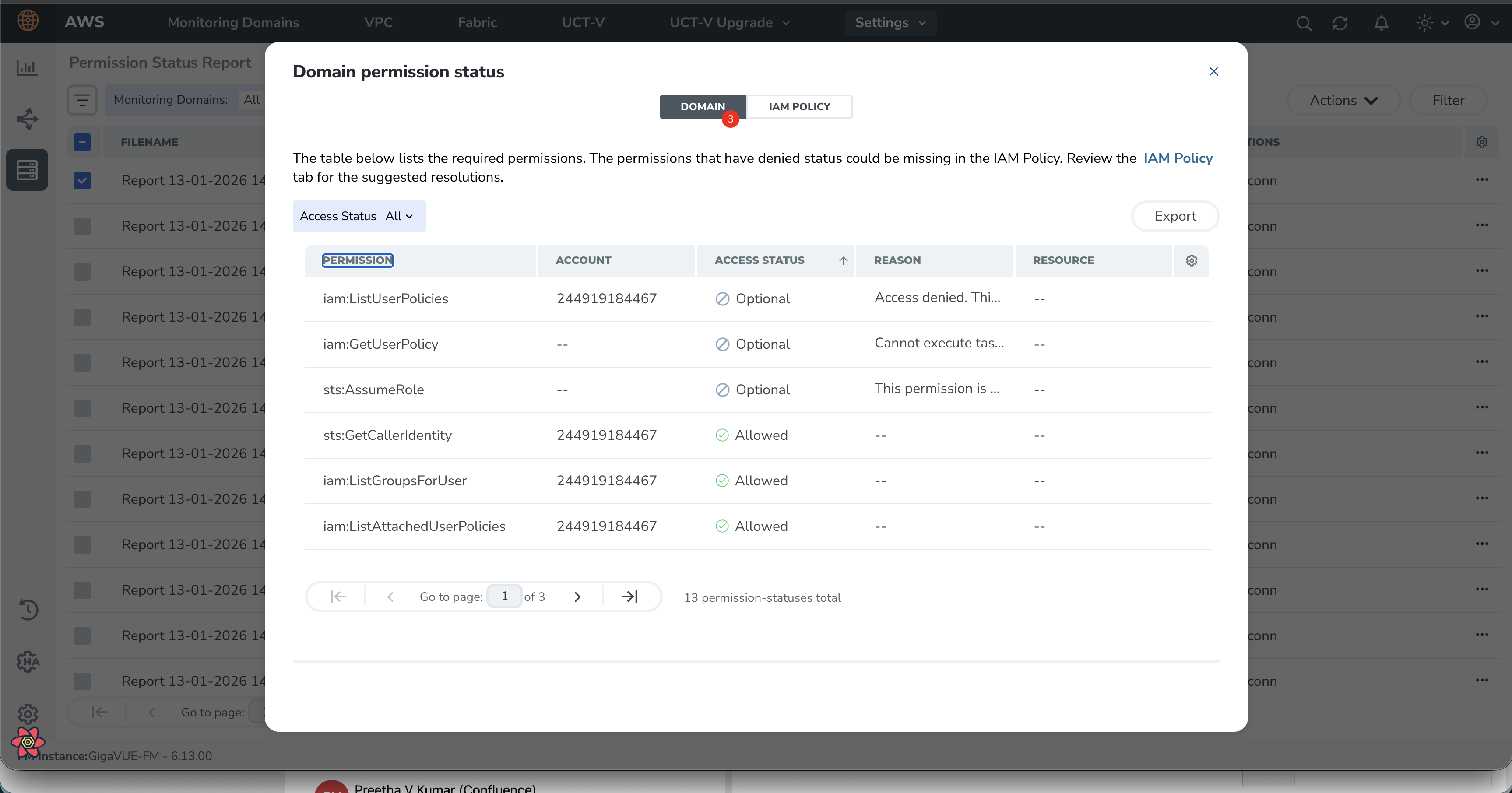
Task: Click the Go to page number field
Action: click(x=504, y=597)
